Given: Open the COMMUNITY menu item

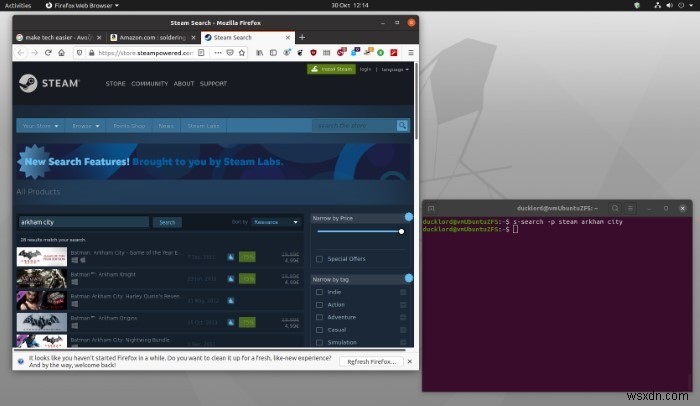Looking at the screenshot, I should tap(150, 84).
